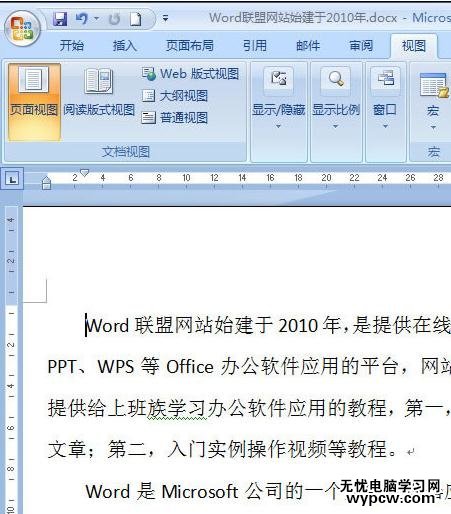Create a new blank document from the Quick Access Toolbar
451x514 pixels.
pos(136,19)
